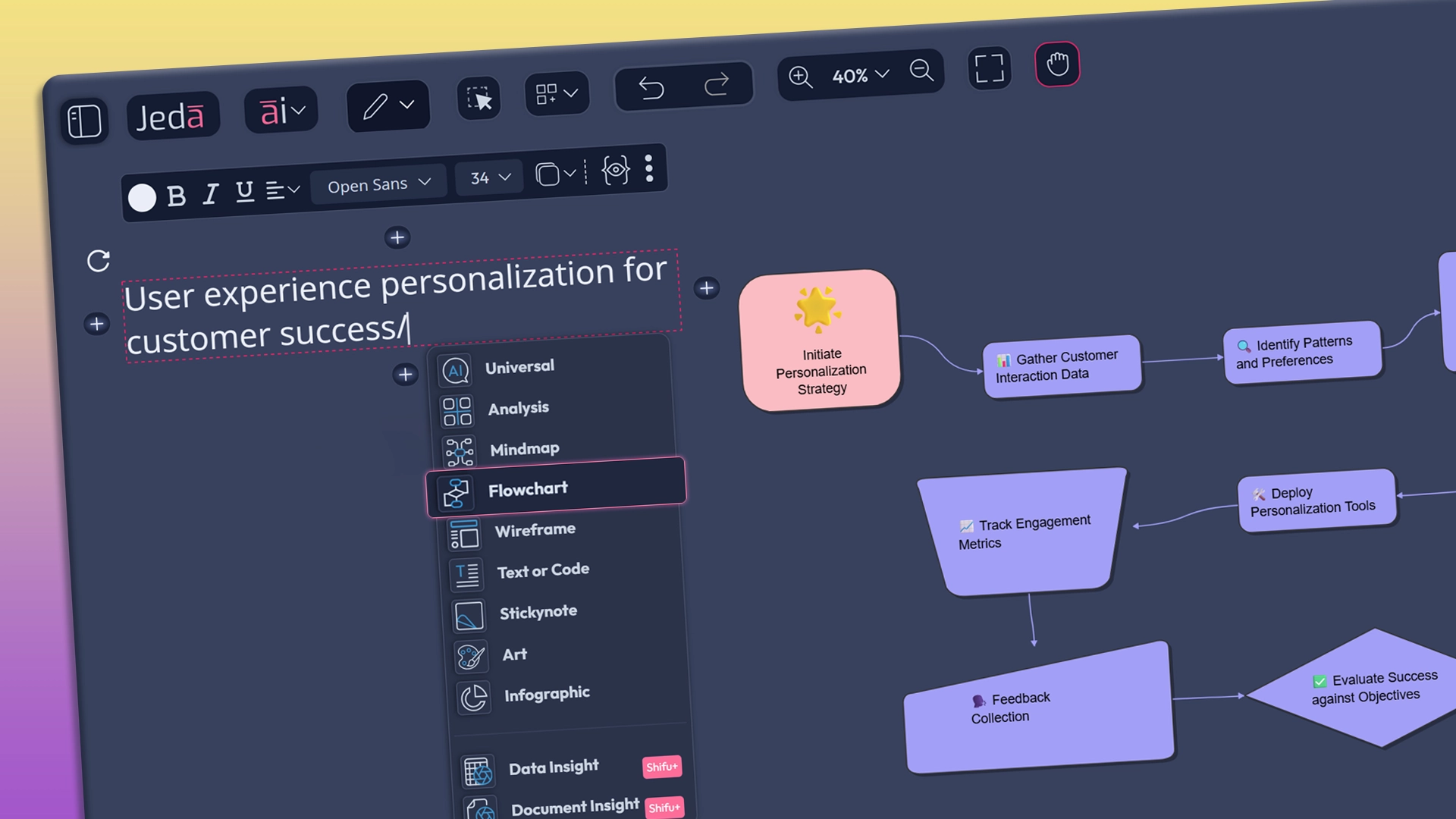Open the Open Sans font dropdown
Image resolution: width=1456 pixels, height=819 pixels.
[x=378, y=183]
